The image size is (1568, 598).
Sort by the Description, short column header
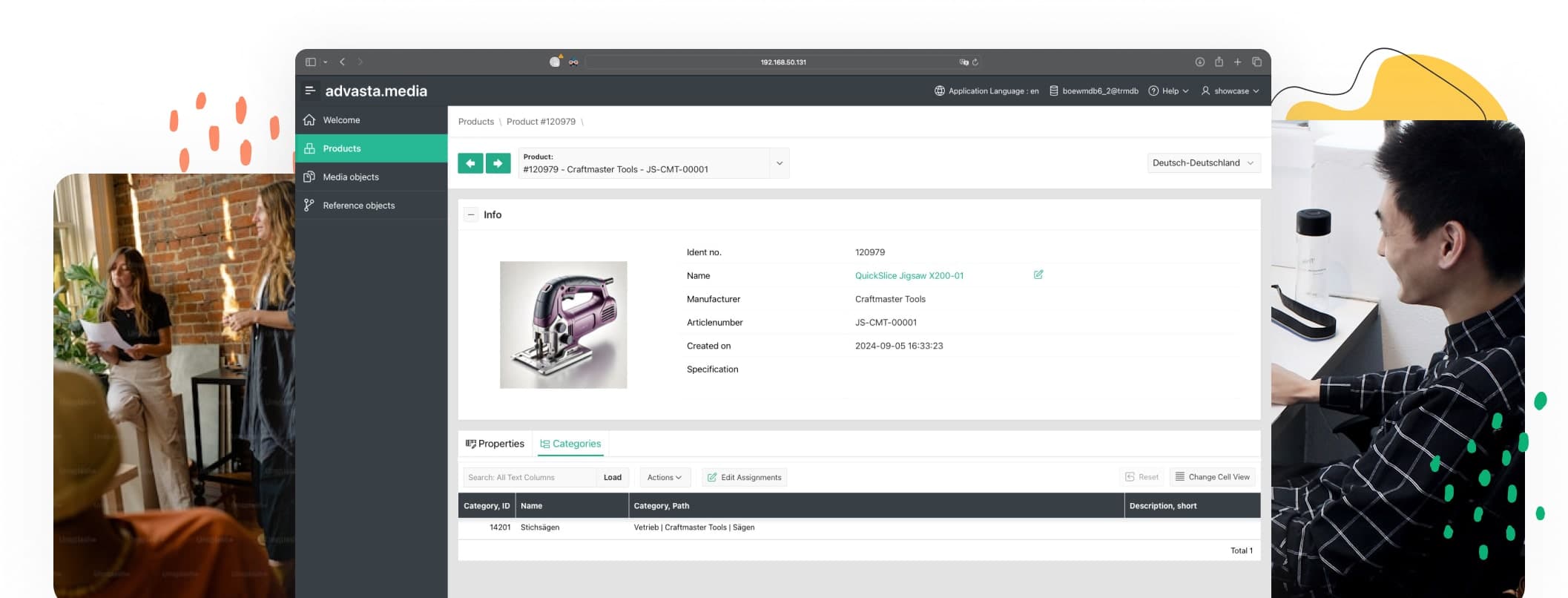click(1192, 506)
